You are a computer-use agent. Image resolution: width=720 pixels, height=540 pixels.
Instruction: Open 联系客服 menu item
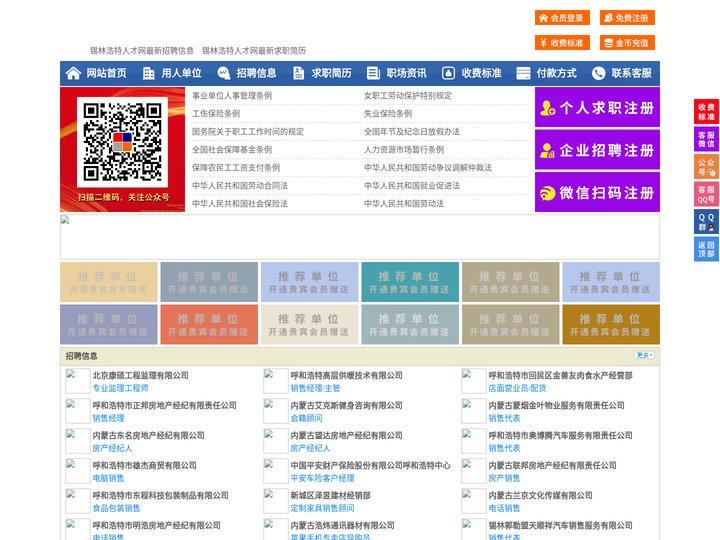(x=631, y=73)
